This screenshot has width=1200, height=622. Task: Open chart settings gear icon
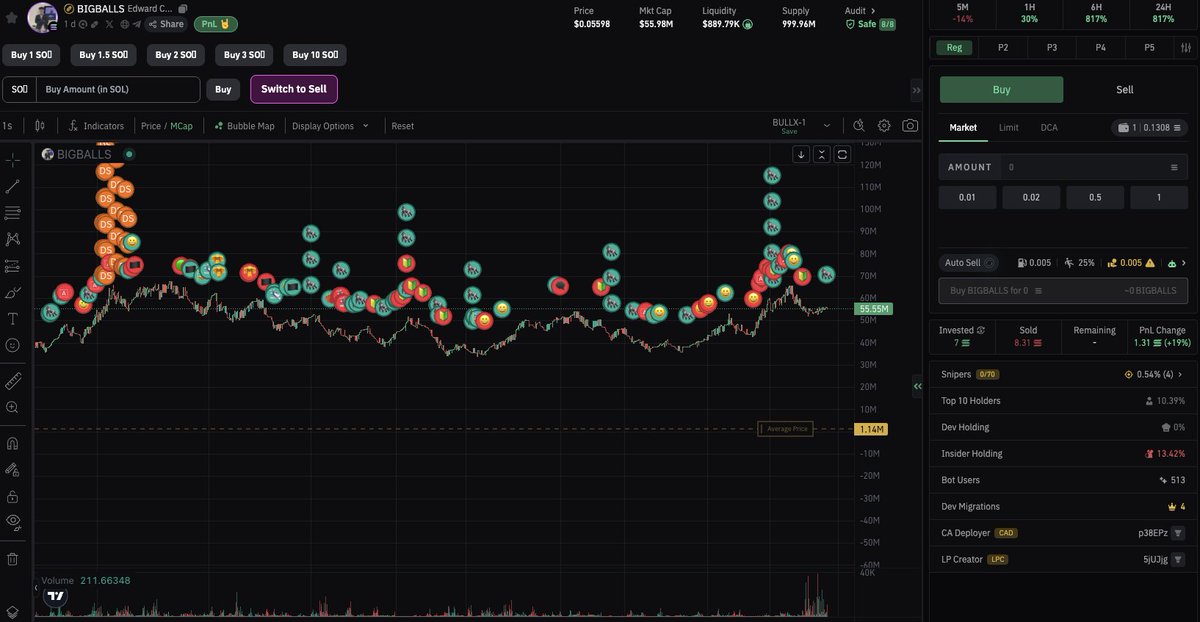pyautogui.click(x=884, y=126)
